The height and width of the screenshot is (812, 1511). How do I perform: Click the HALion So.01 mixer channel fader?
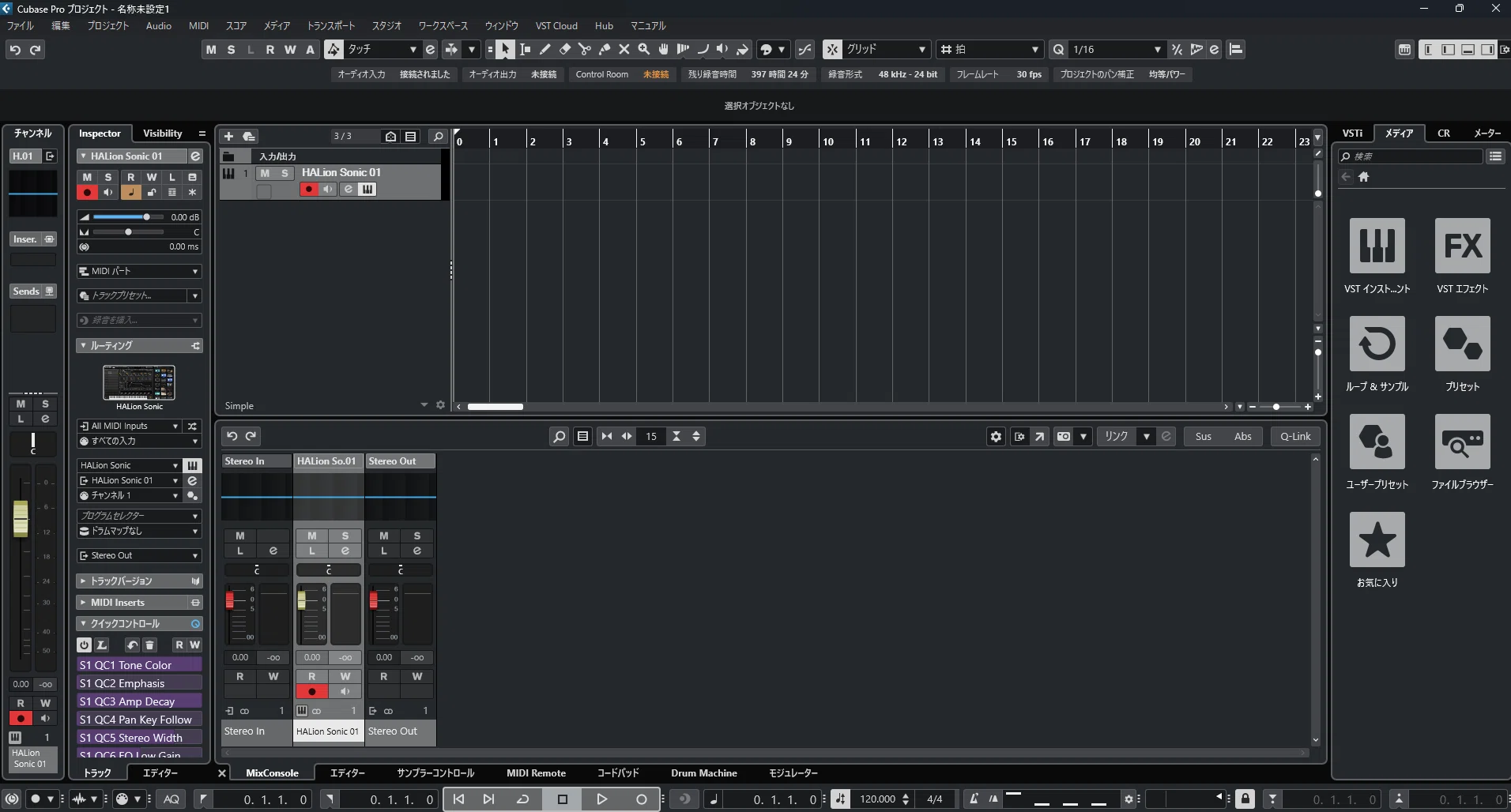[301, 600]
